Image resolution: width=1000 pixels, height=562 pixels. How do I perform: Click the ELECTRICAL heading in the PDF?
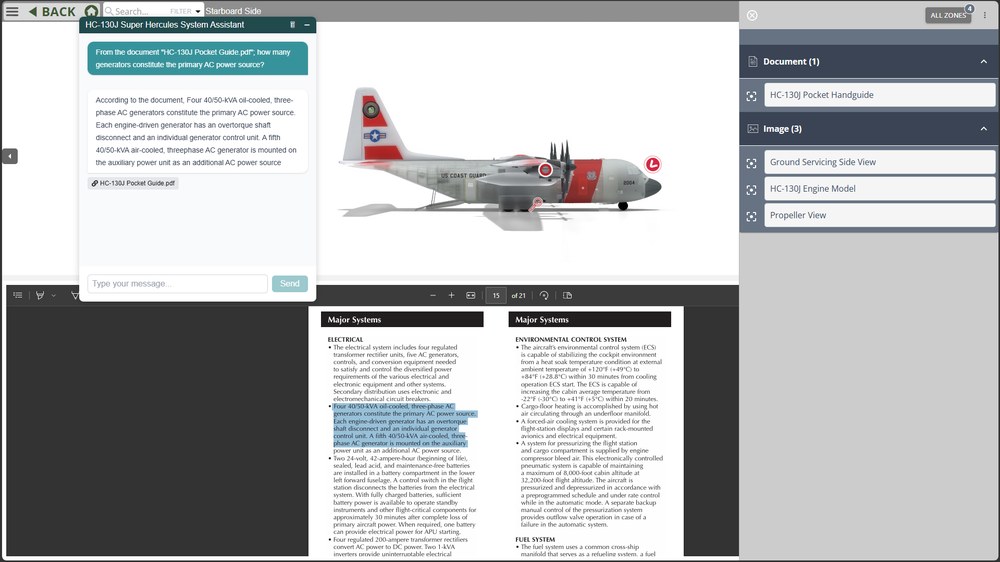pyautogui.click(x=345, y=339)
